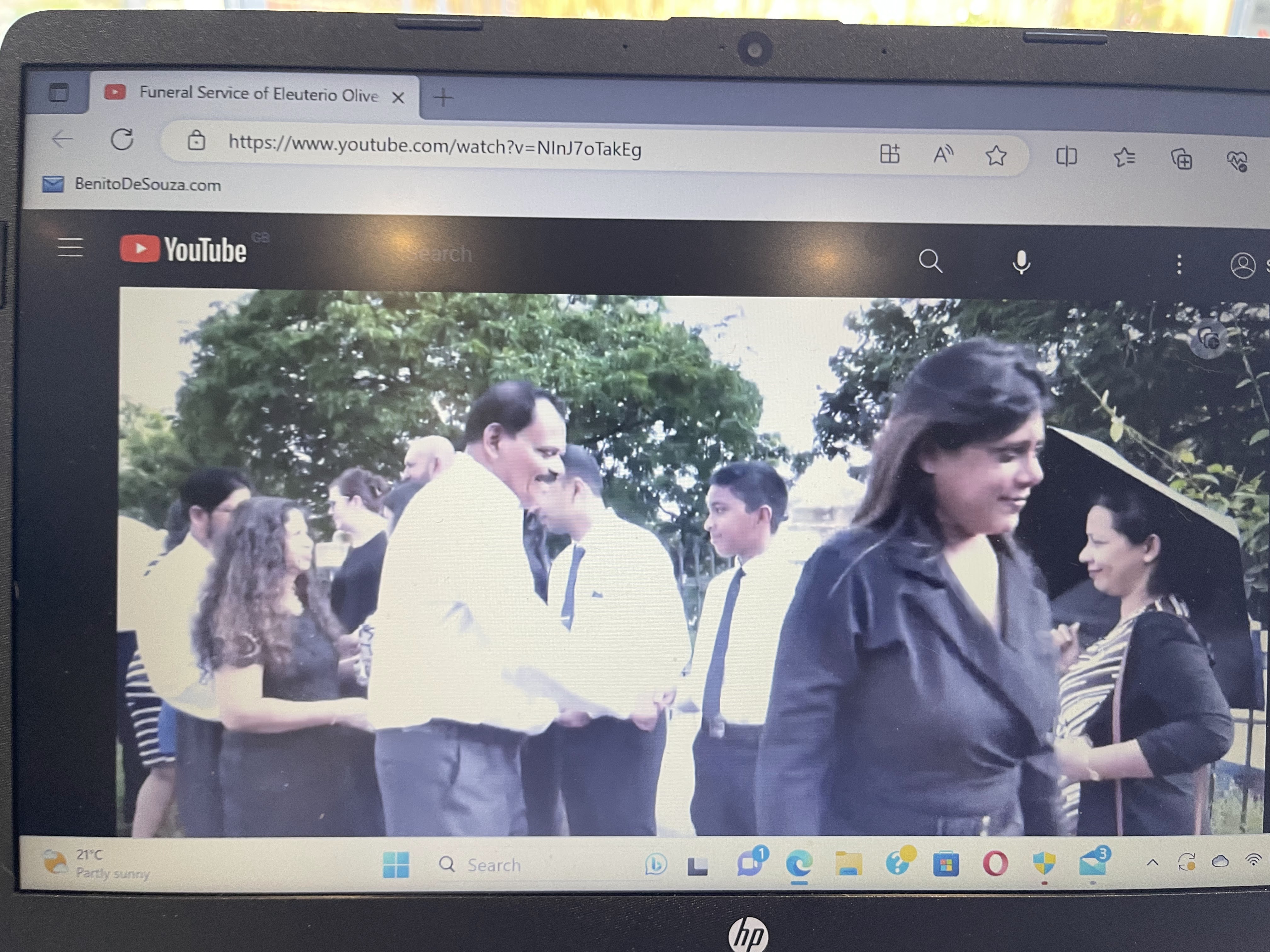Toggle Edge split screen view
The image size is (1270, 952).
[1066, 156]
